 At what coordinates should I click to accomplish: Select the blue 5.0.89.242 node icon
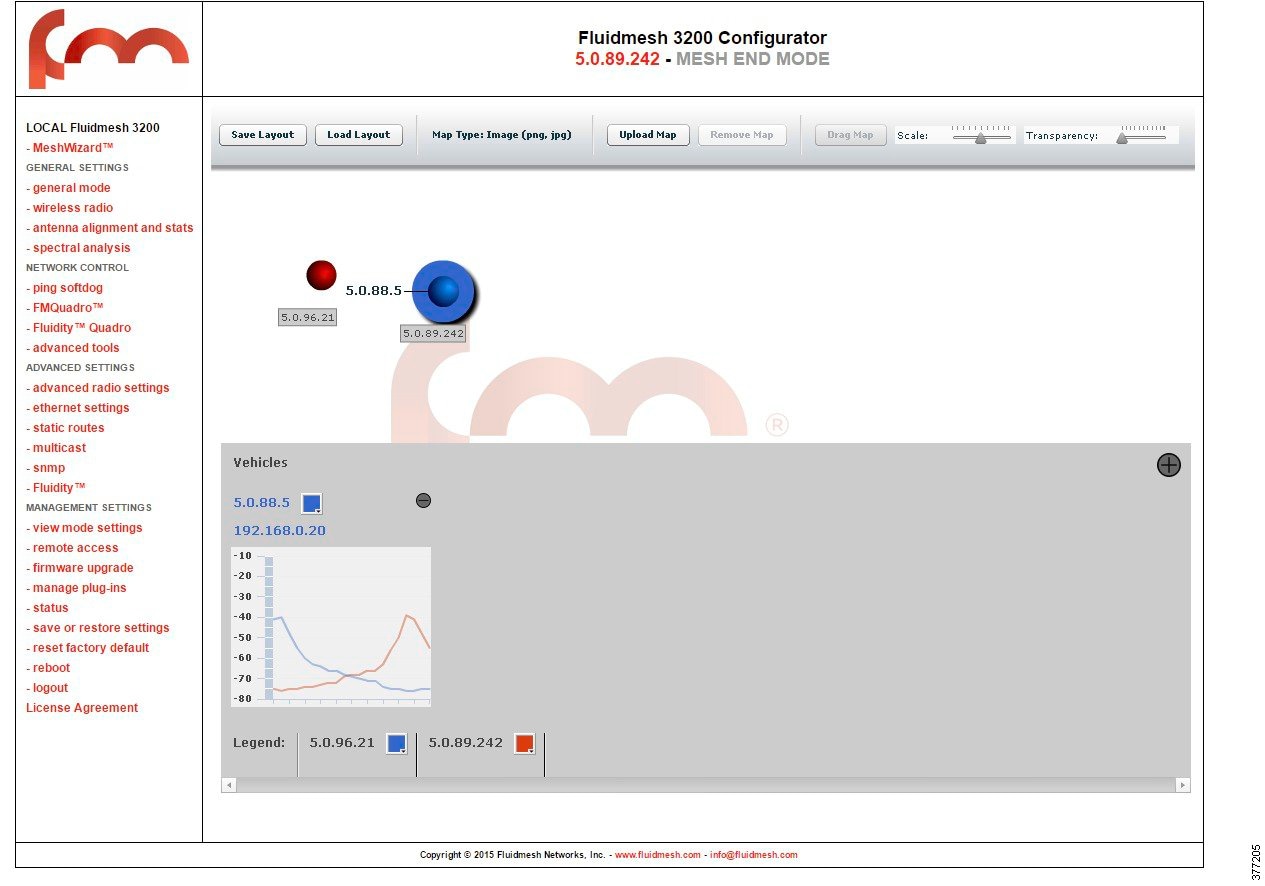pos(443,291)
